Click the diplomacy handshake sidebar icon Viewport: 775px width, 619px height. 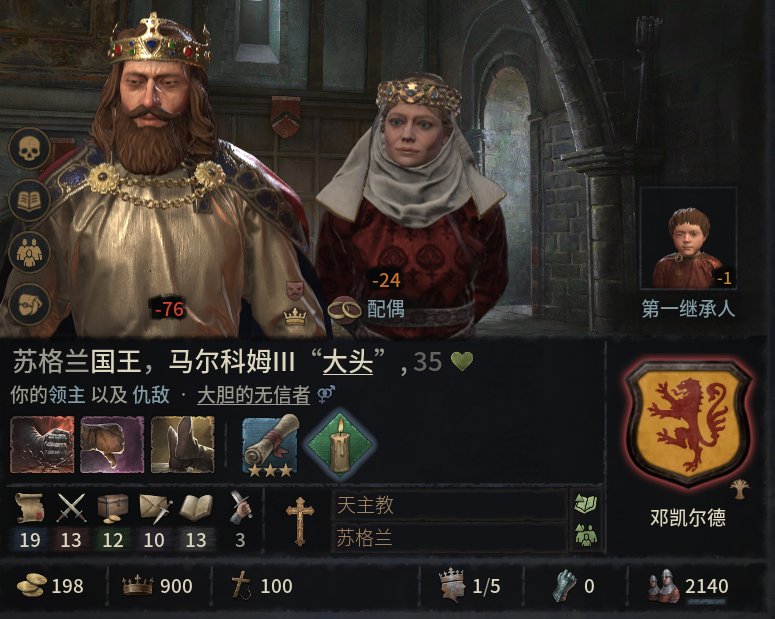(29, 305)
